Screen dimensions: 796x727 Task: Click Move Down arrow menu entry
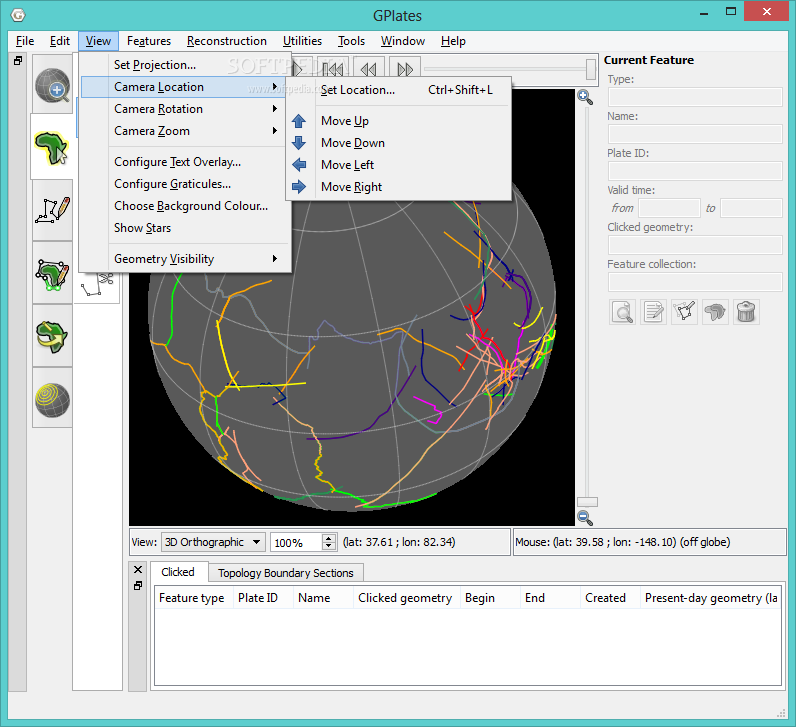point(399,143)
